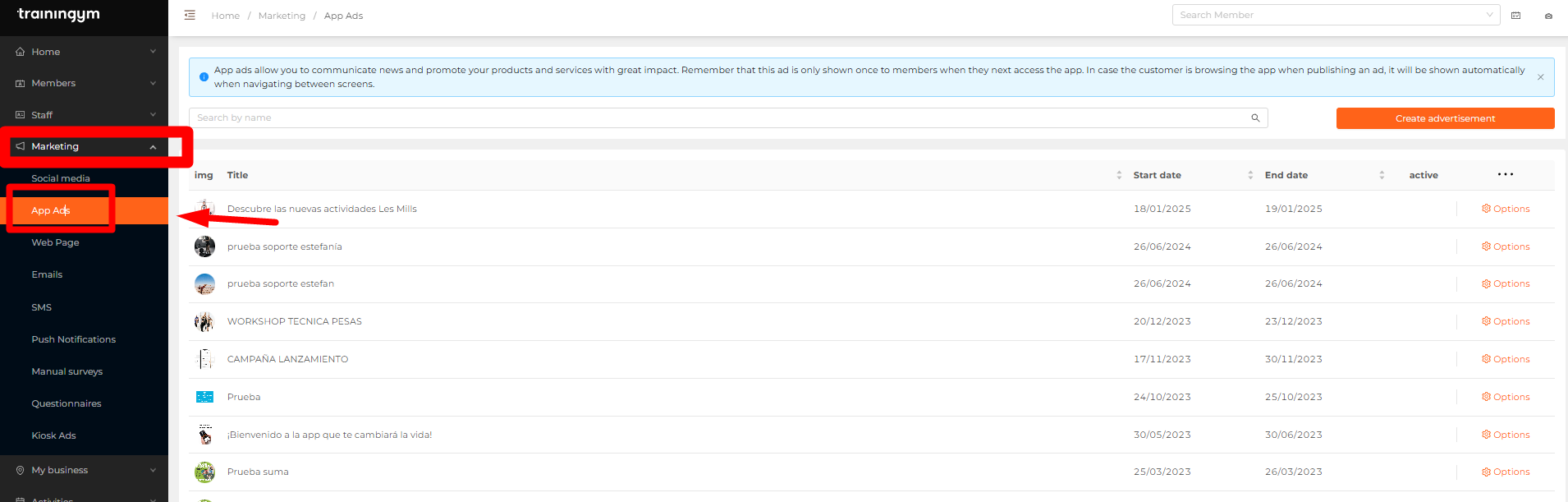
Task: Open Options for the Prueba ad
Action: [1506, 397]
